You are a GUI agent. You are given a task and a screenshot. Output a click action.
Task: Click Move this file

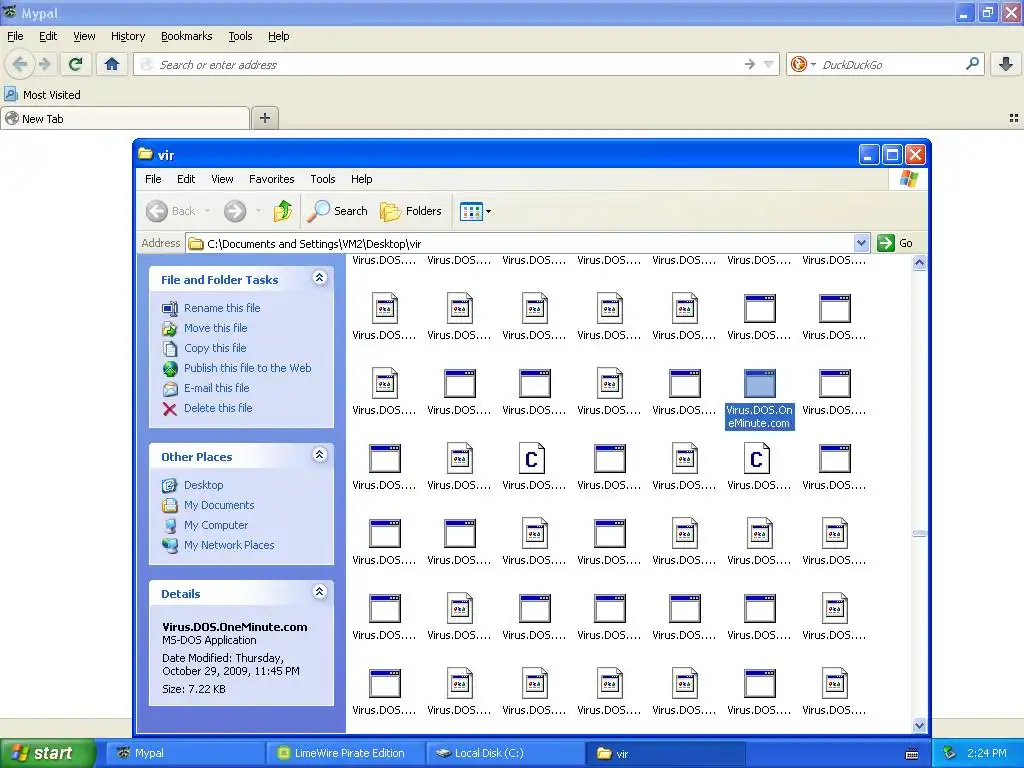pyautogui.click(x=216, y=328)
